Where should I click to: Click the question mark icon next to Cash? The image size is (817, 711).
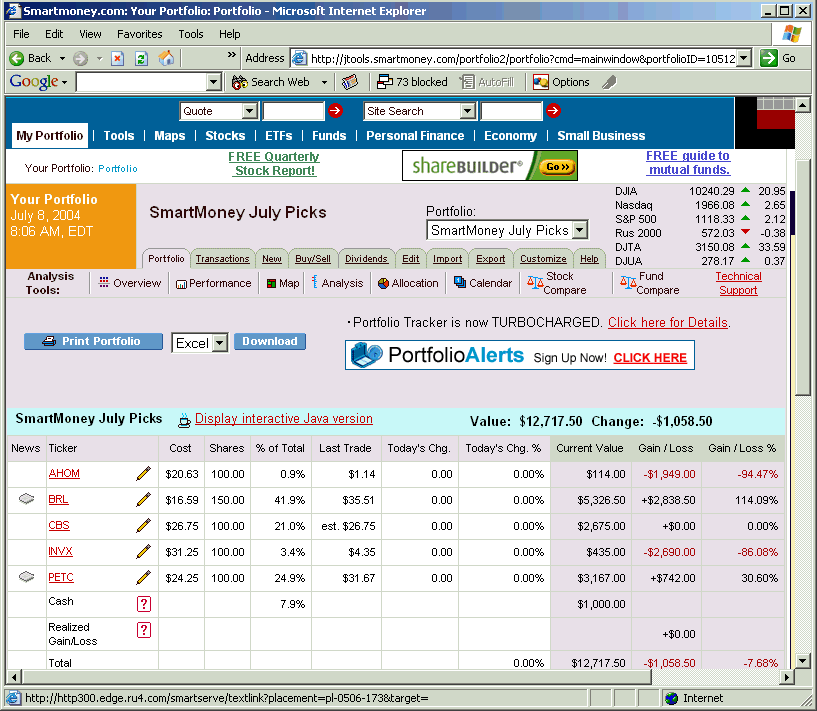click(x=144, y=603)
